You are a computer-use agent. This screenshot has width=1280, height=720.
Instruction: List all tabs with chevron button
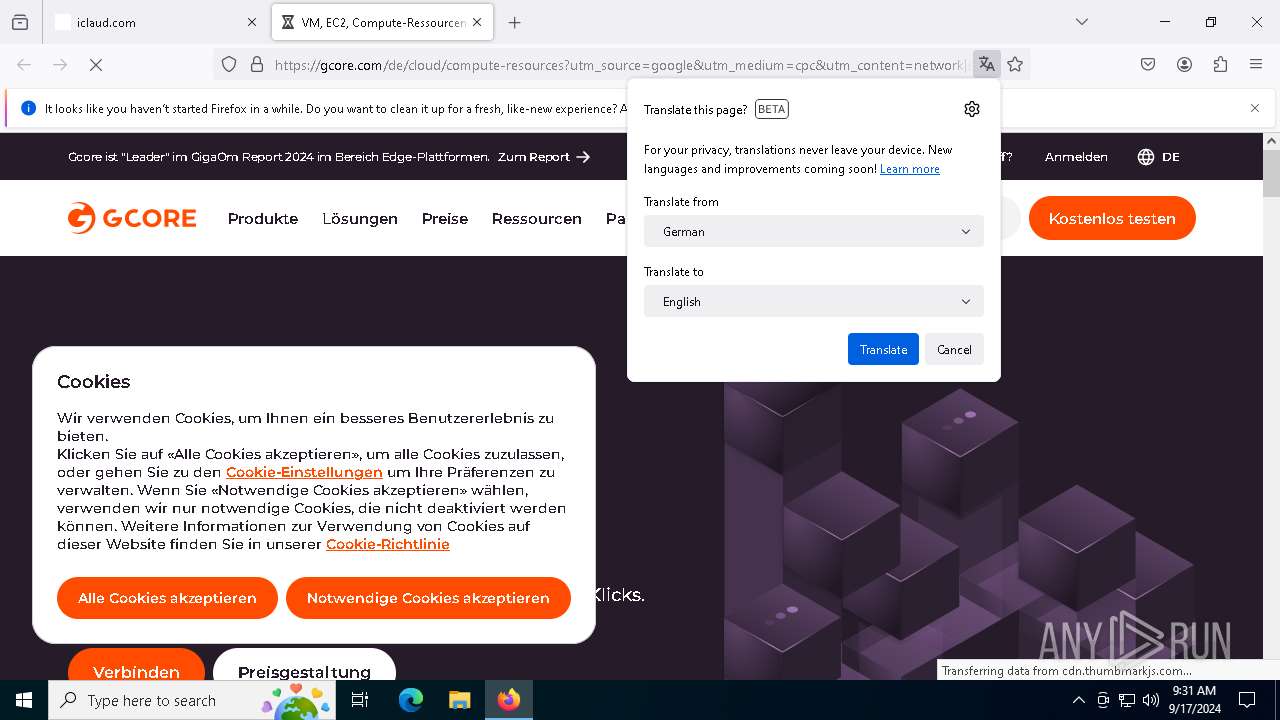click(1081, 22)
